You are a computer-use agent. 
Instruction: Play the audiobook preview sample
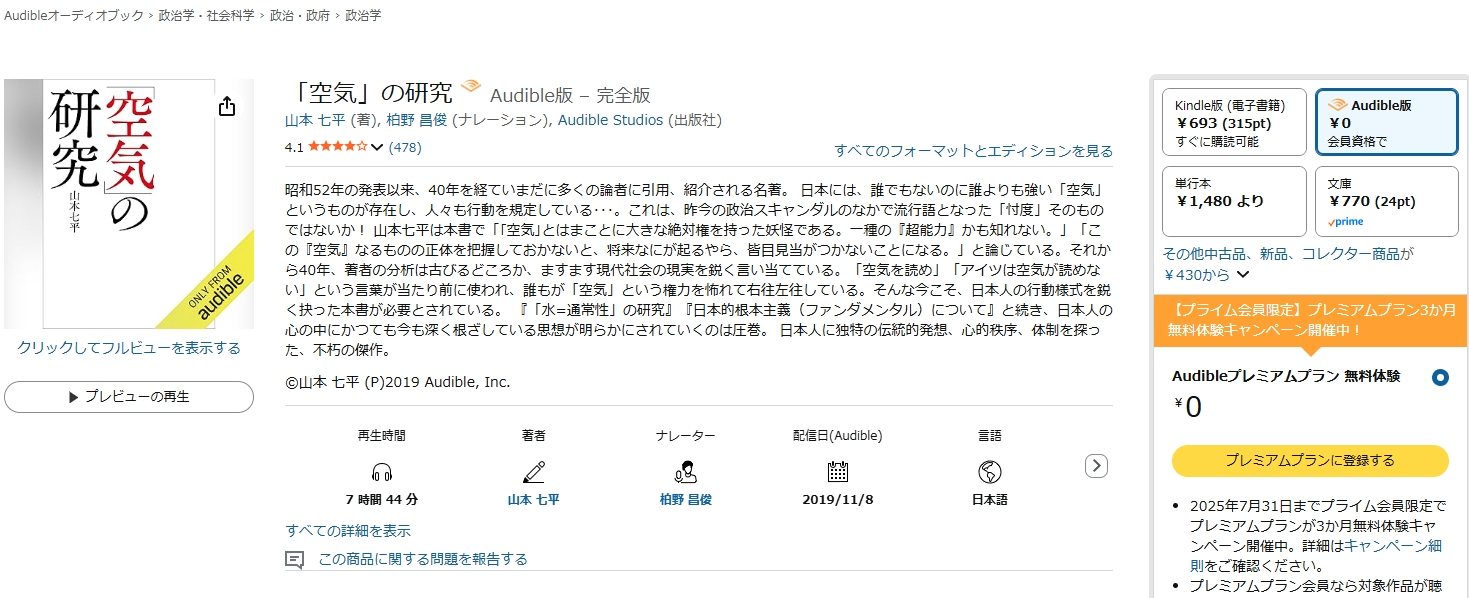pos(129,397)
